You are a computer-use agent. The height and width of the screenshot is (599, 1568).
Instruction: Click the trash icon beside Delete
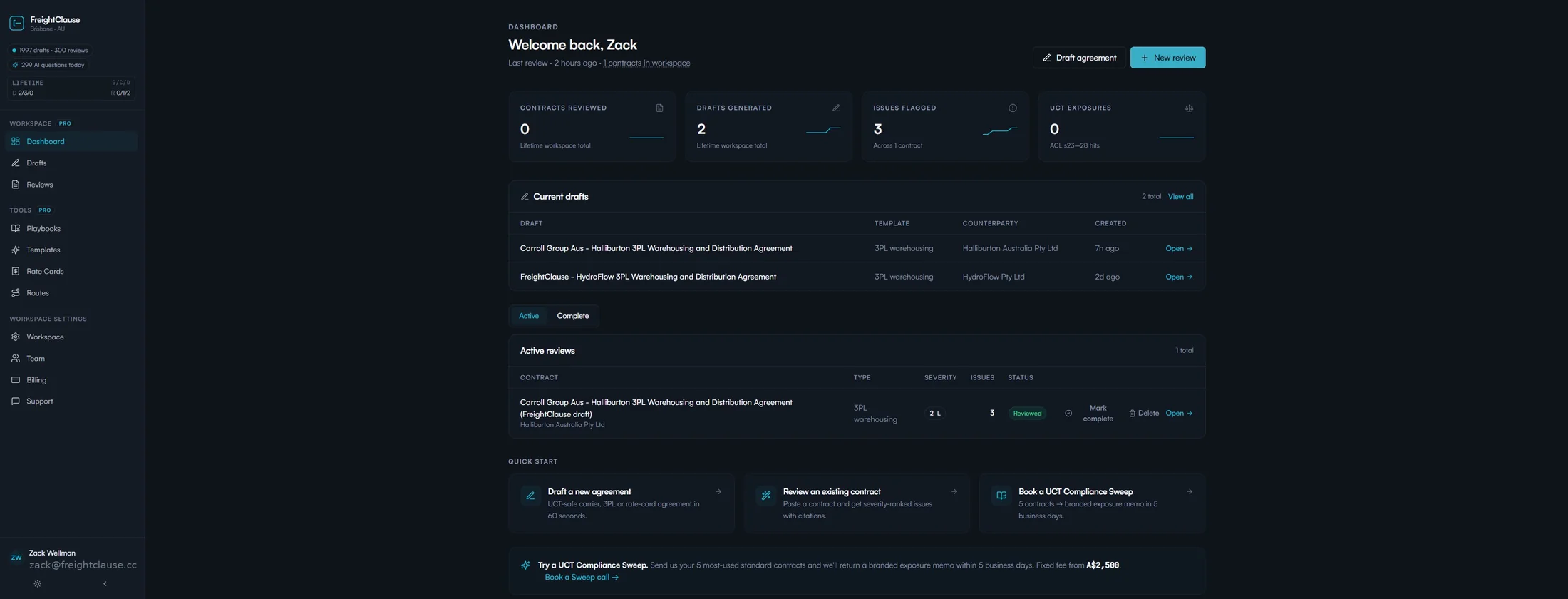click(x=1132, y=413)
